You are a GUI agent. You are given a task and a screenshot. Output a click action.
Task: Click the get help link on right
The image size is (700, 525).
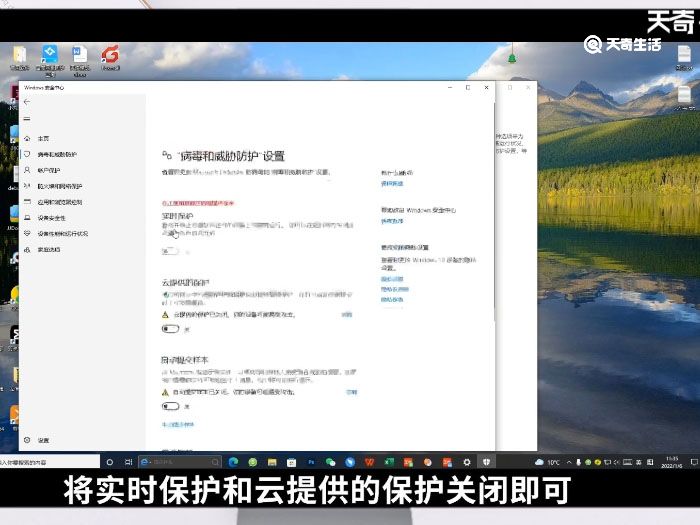[x=392, y=184]
